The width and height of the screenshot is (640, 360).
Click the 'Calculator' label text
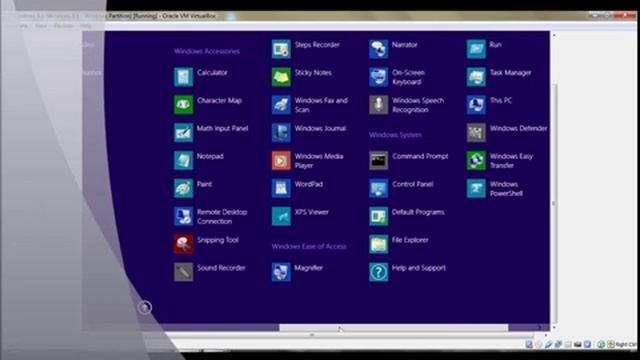[212, 73]
